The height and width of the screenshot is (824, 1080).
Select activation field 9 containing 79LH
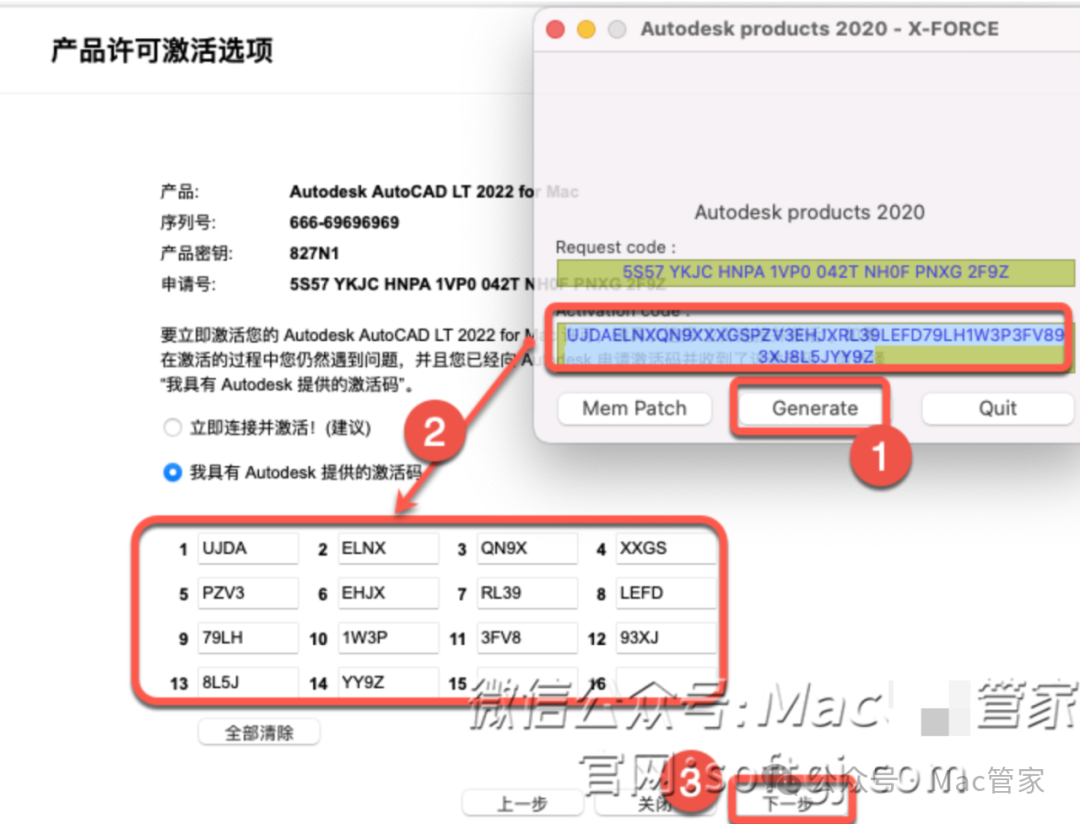tap(248, 638)
